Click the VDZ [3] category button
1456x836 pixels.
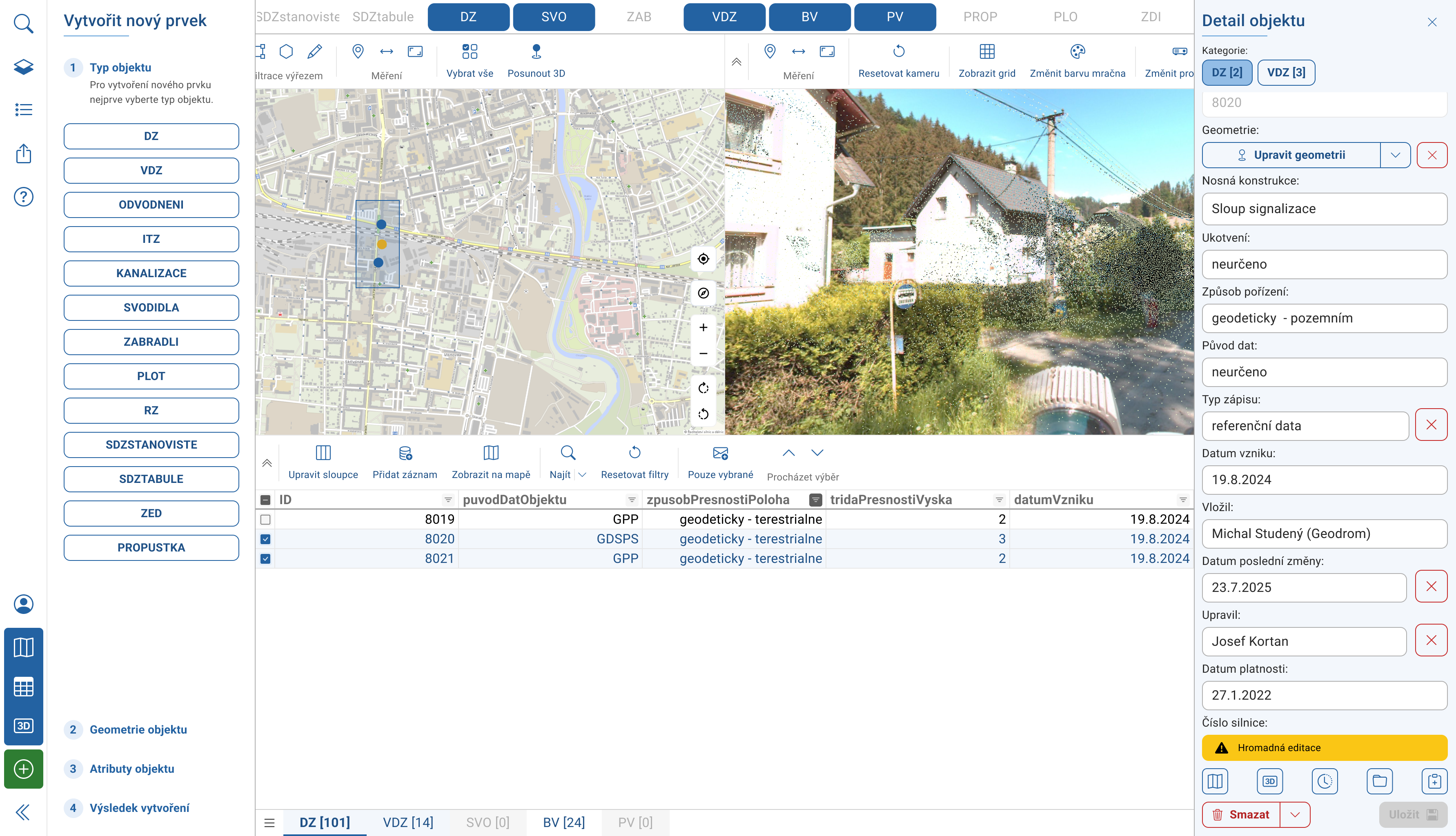[1285, 72]
